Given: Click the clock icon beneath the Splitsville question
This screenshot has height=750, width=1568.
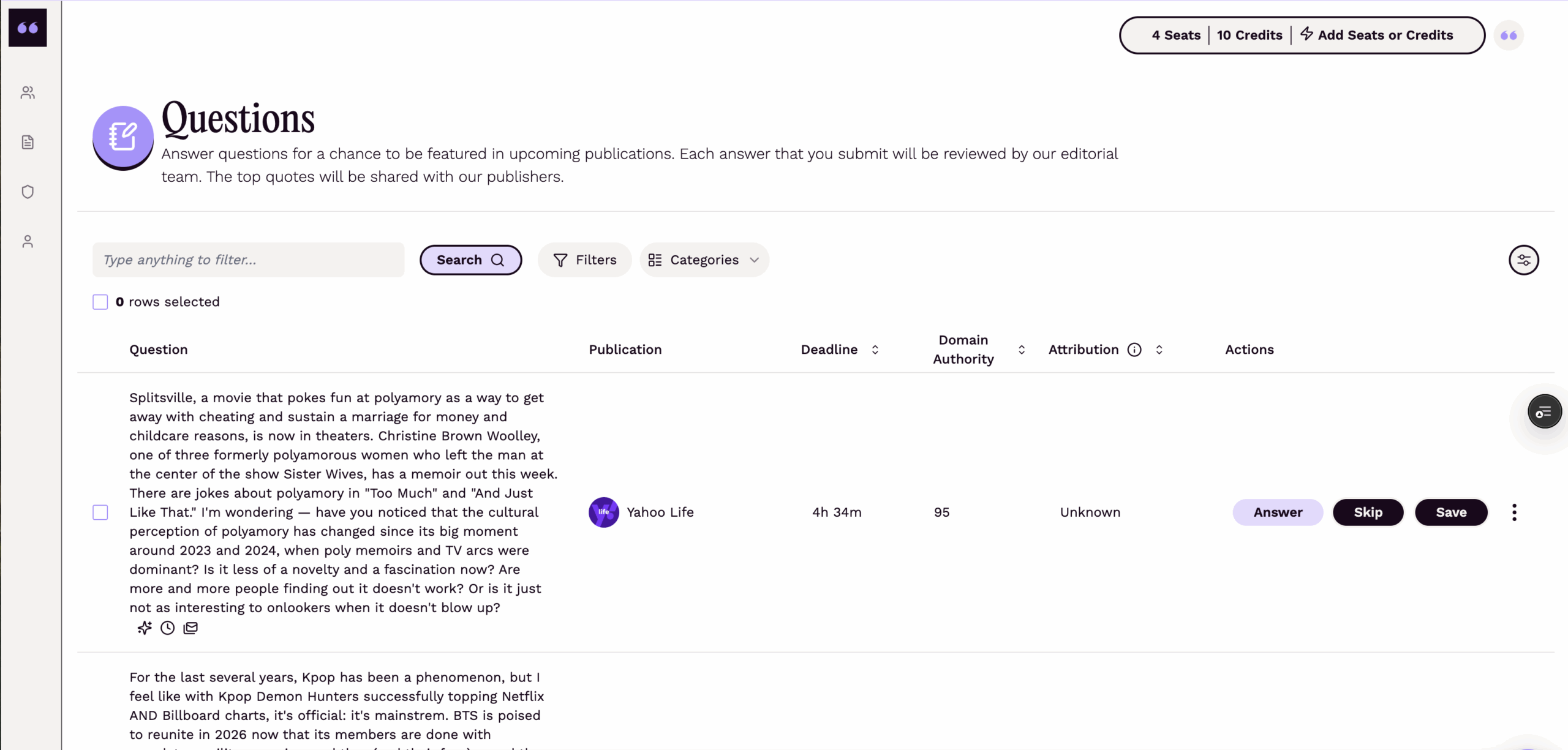Looking at the screenshot, I should 167,628.
